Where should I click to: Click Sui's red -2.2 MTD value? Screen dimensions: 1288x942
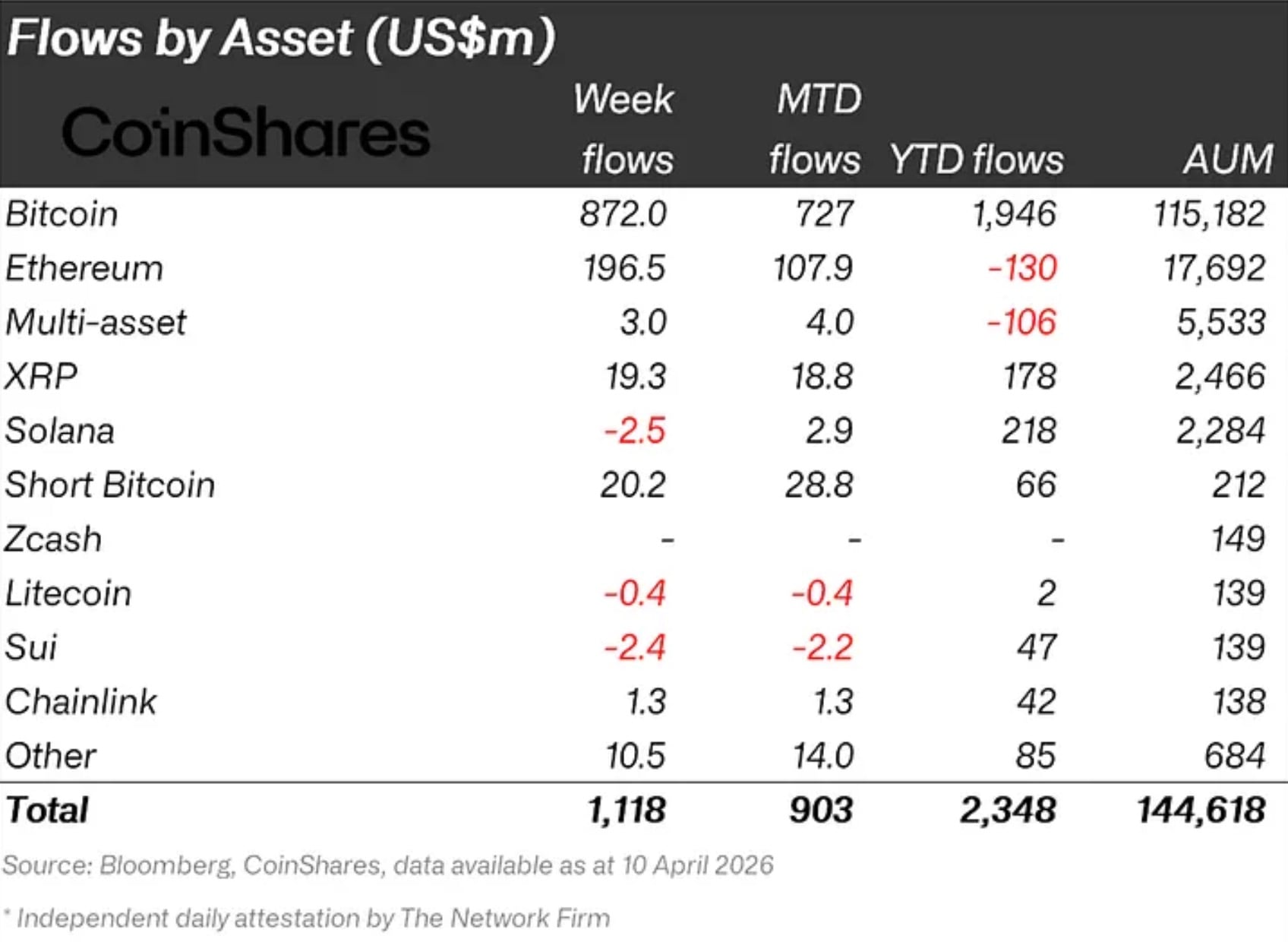[x=822, y=647]
